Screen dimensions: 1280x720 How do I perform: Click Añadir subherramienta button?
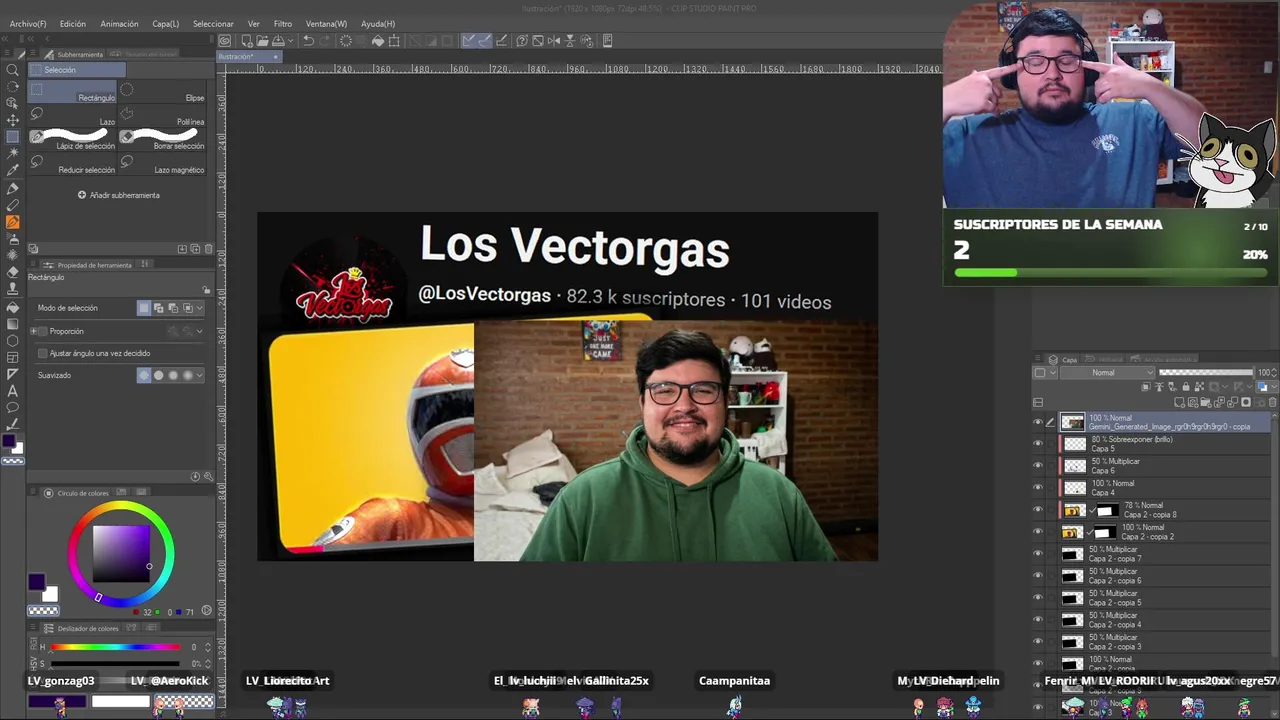[119, 195]
